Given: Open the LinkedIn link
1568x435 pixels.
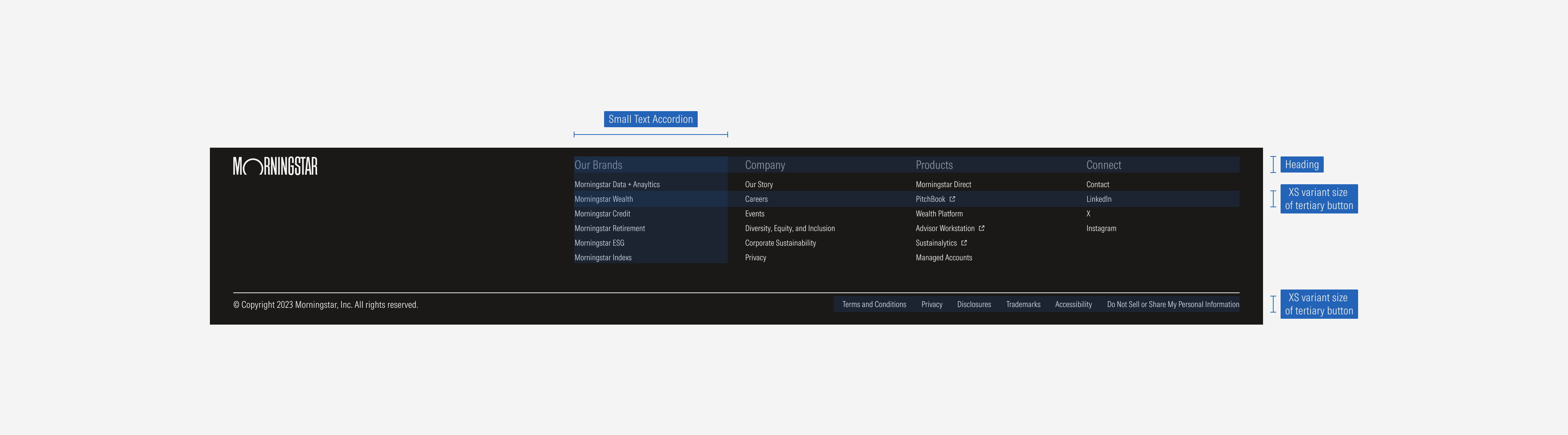Looking at the screenshot, I should (1099, 199).
